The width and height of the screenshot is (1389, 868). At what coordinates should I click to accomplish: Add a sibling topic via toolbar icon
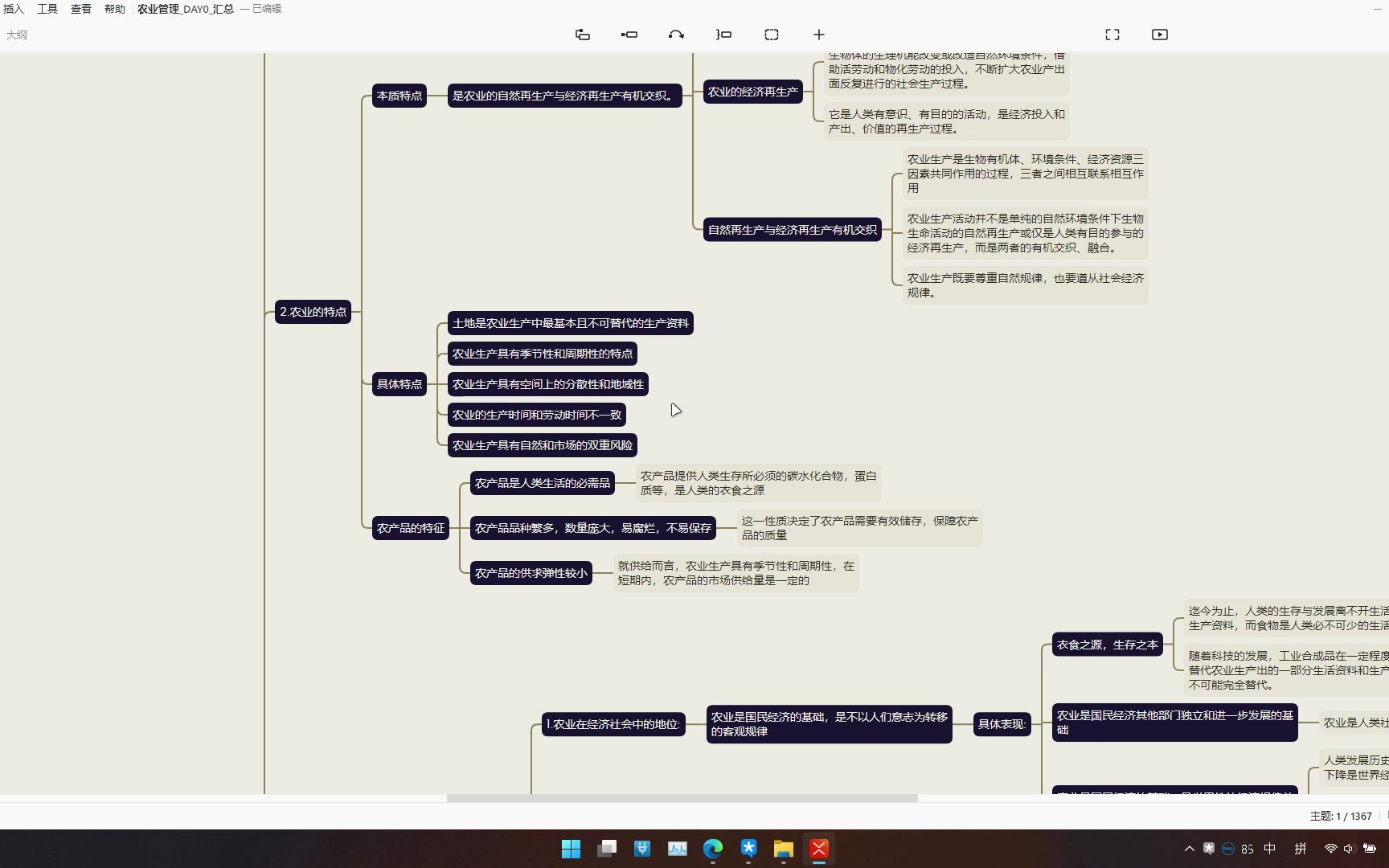(583, 35)
